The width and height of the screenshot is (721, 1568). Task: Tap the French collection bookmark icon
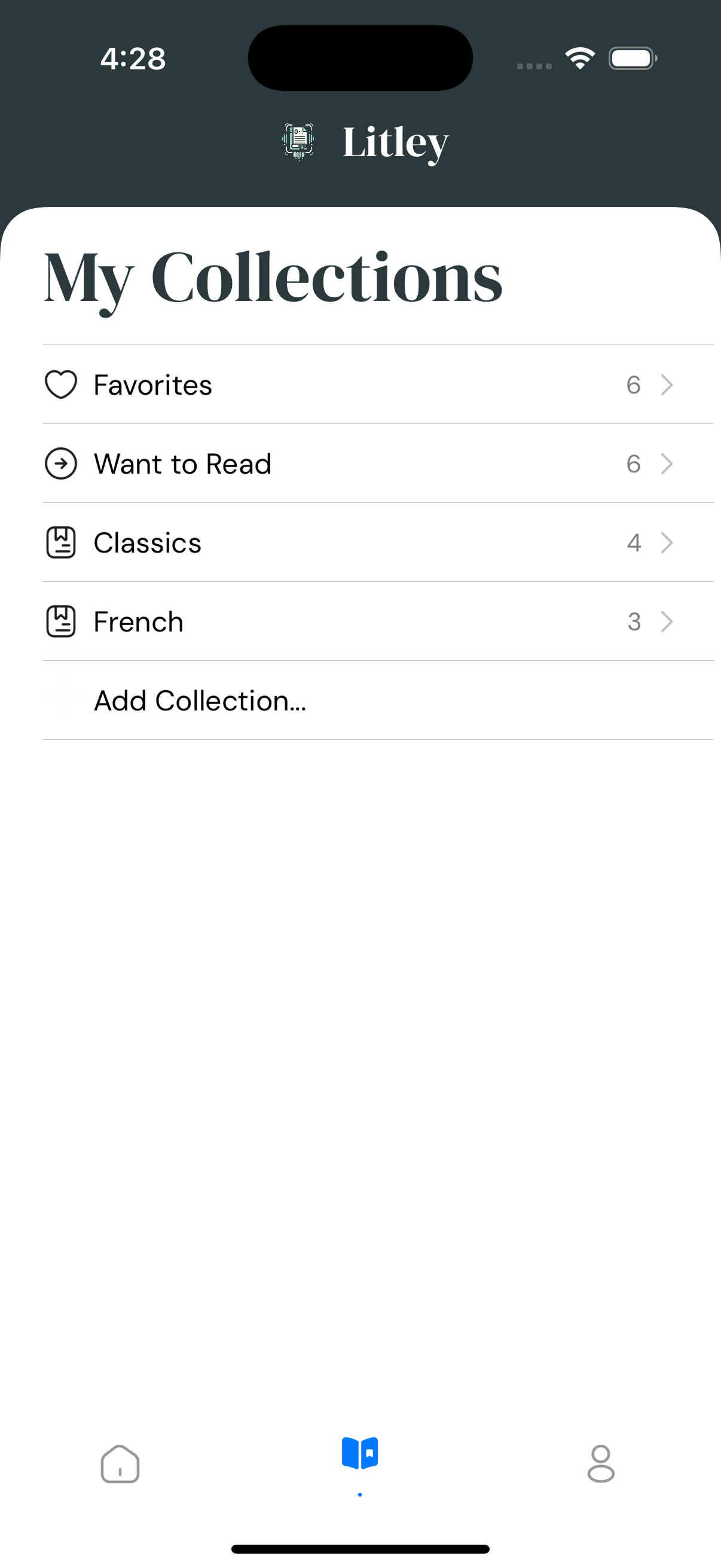(x=61, y=621)
